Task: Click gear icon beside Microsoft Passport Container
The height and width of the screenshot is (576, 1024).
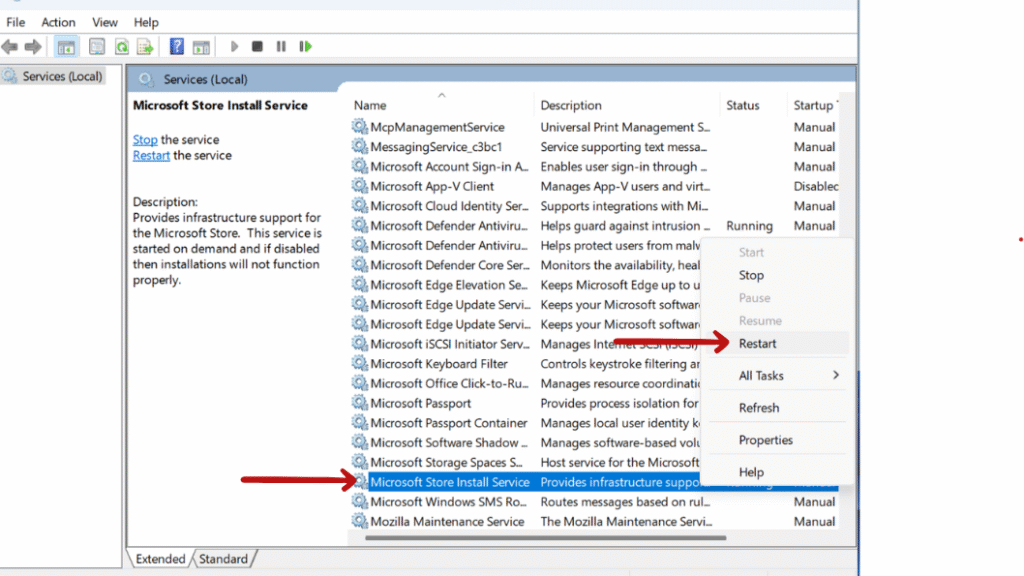Action: point(359,422)
